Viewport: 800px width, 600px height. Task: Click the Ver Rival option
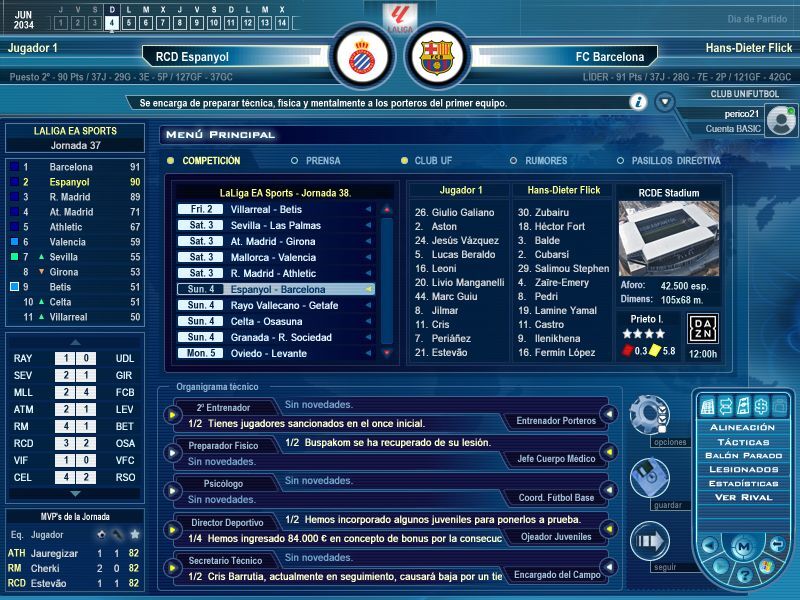(742, 497)
